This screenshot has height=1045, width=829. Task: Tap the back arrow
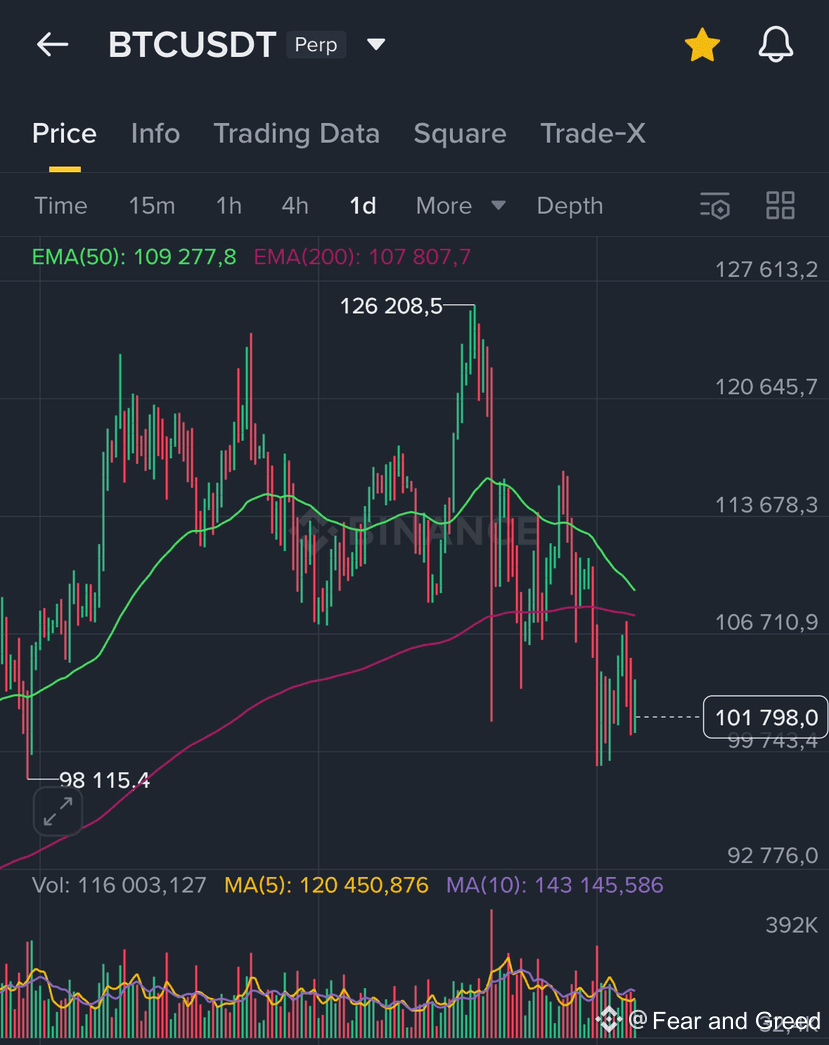(x=53, y=45)
